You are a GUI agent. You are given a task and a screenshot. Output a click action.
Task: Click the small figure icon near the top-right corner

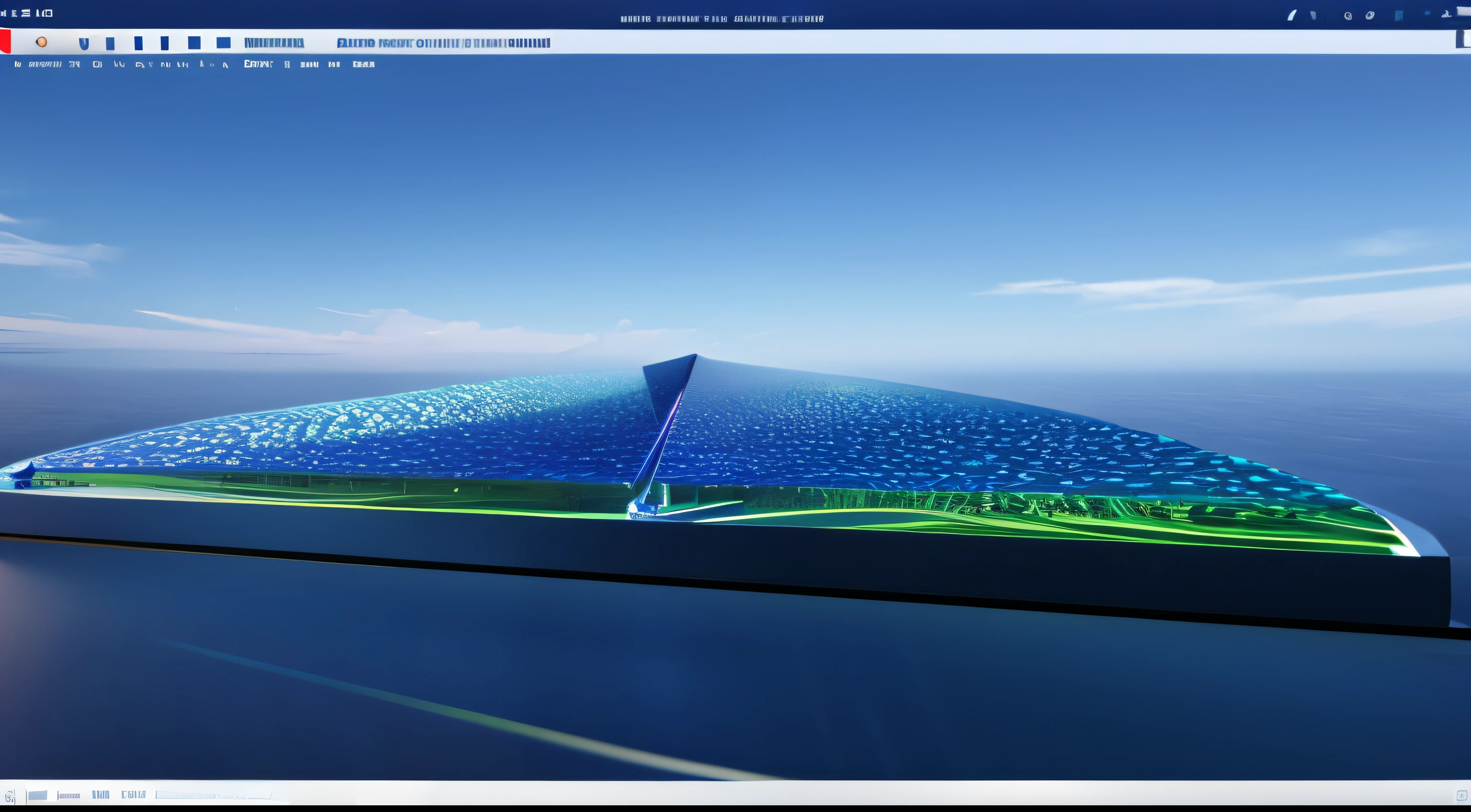[x=1446, y=14]
